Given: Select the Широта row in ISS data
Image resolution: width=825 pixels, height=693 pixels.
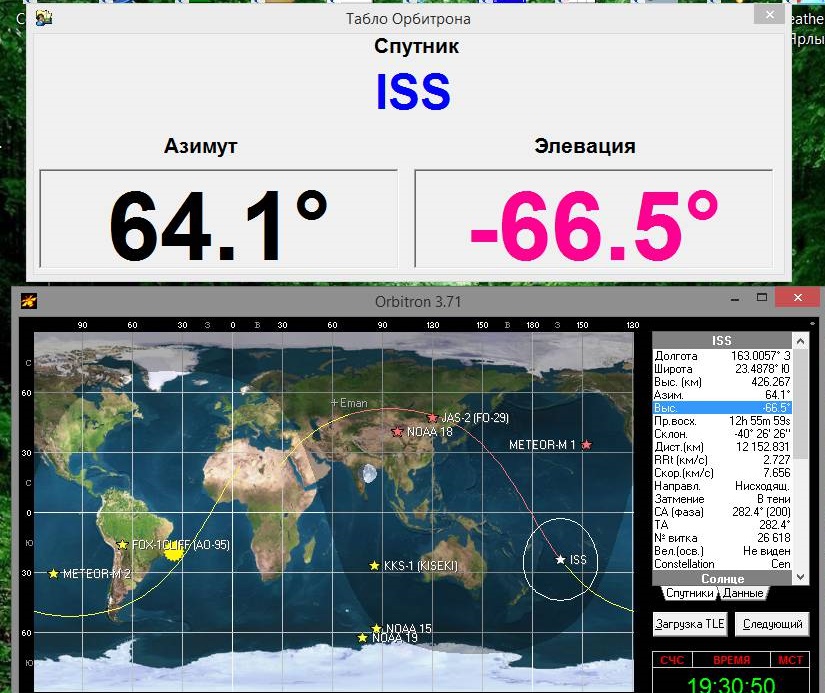Looking at the screenshot, I should pyautogui.click(x=722, y=369).
